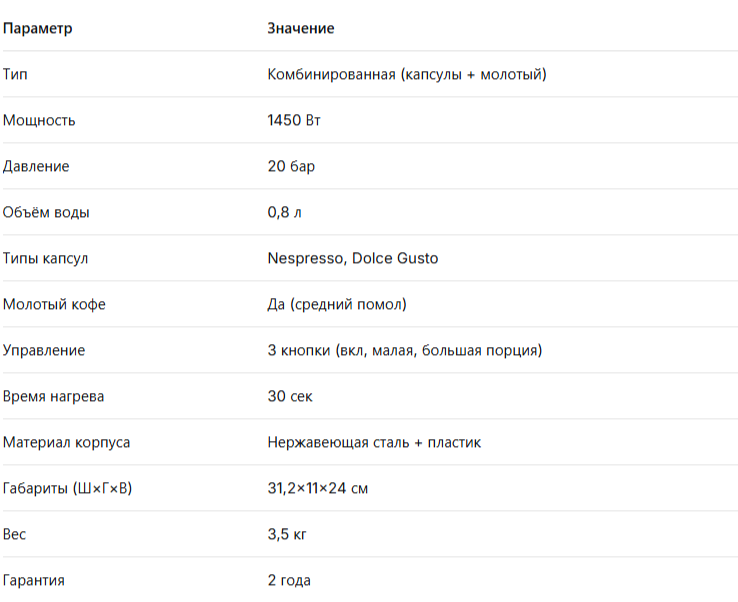This screenshot has height=602, width=738.
Task: Click the 3,5 кг weight value
Action: tap(287, 534)
